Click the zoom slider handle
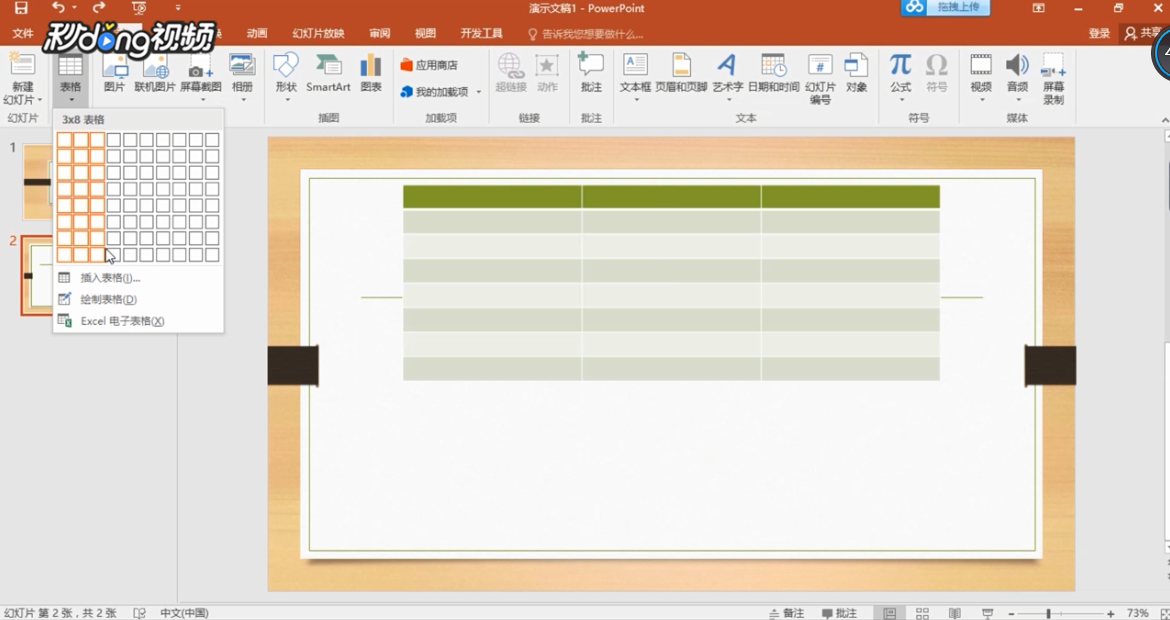This screenshot has width=1170, height=620. tap(1048, 613)
